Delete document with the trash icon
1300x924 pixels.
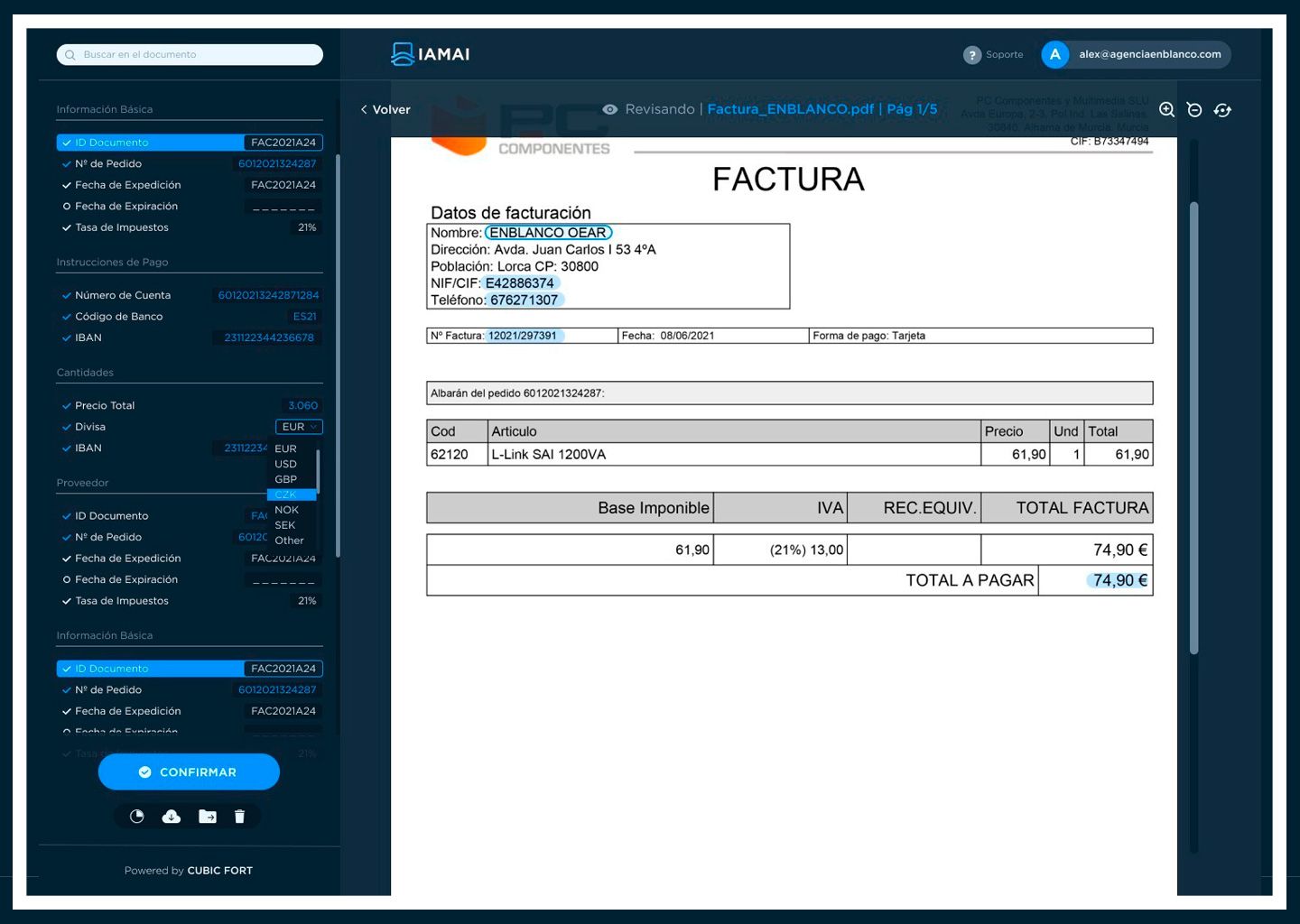pos(239,816)
